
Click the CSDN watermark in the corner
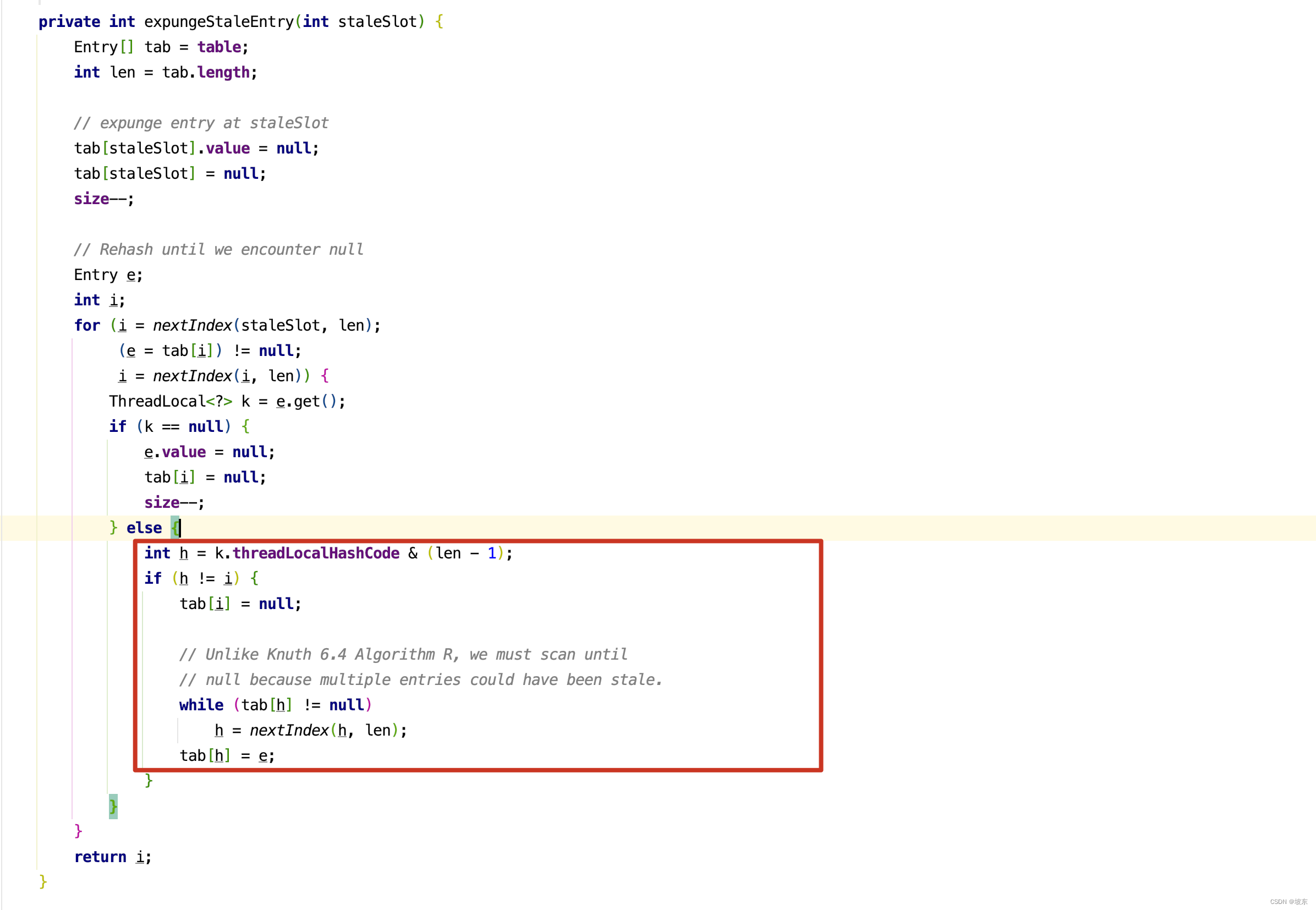coord(1288,902)
